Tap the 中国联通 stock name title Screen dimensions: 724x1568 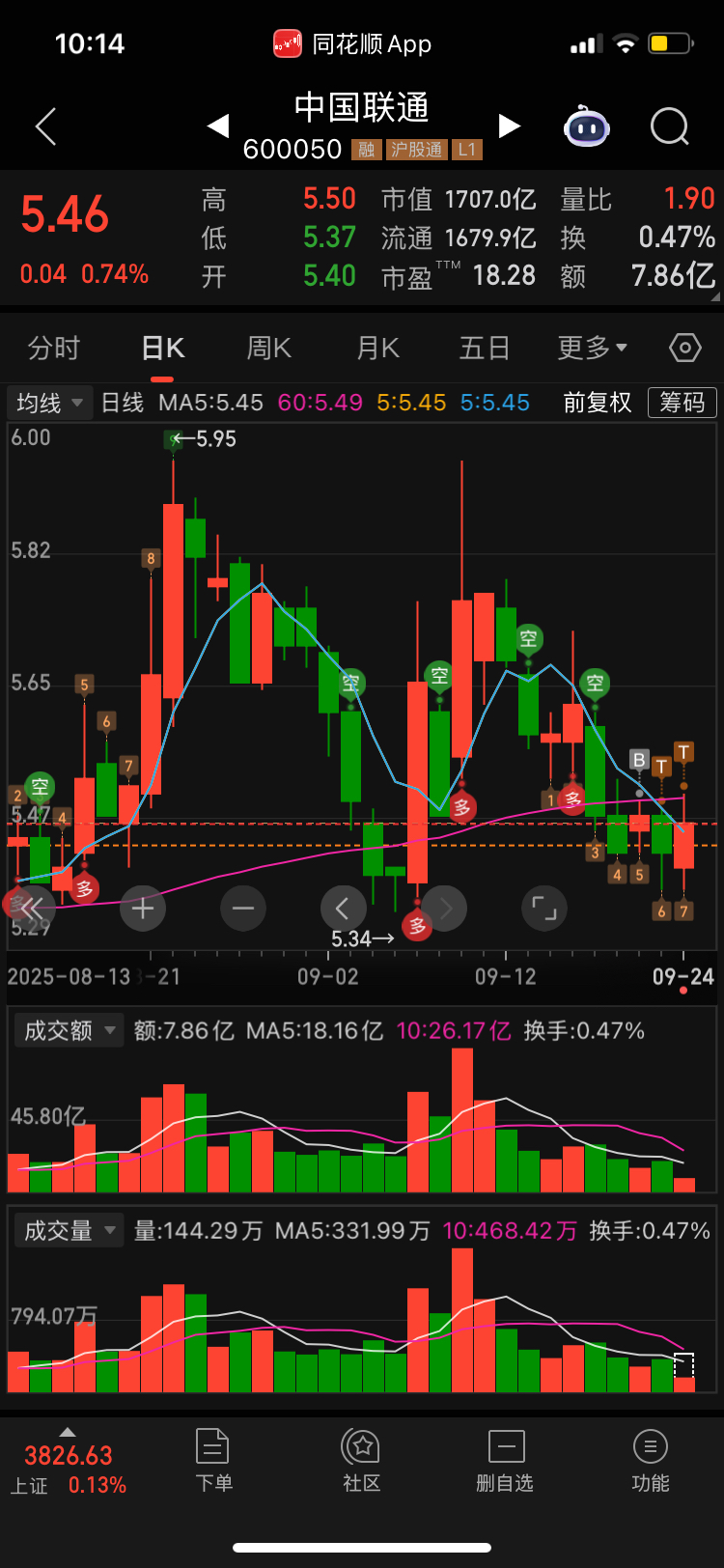pyautogui.click(x=362, y=107)
